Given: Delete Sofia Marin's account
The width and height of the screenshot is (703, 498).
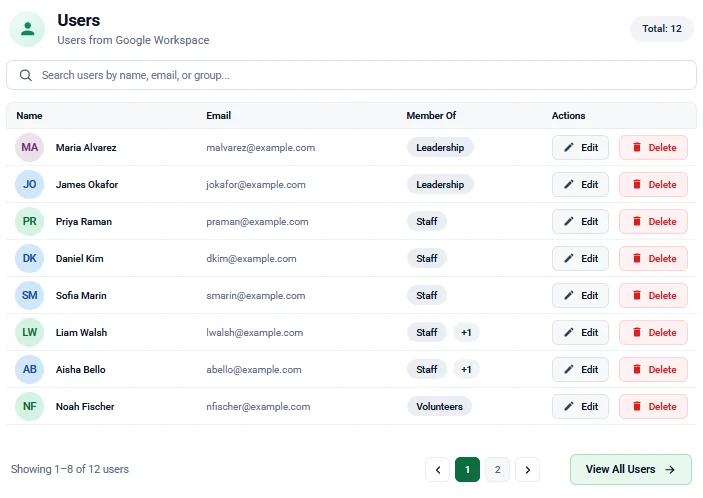Looking at the screenshot, I should [x=653, y=295].
